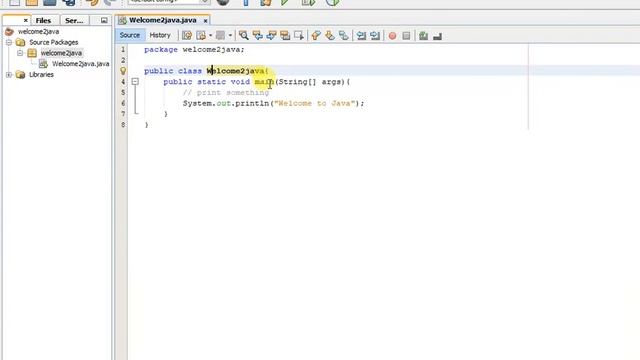Click the Libraries folder icon
640x360 pixels.
coord(20,74)
